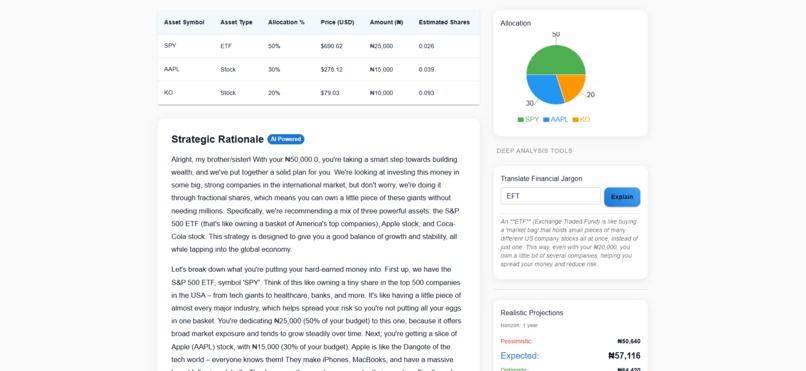Click the Estimated Shares column header
This screenshot has width=806, height=371.
[x=444, y=23]
